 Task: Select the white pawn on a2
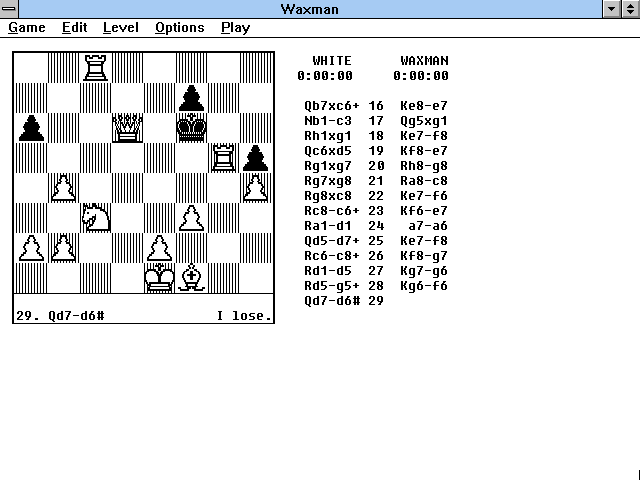tap(31, 248)
